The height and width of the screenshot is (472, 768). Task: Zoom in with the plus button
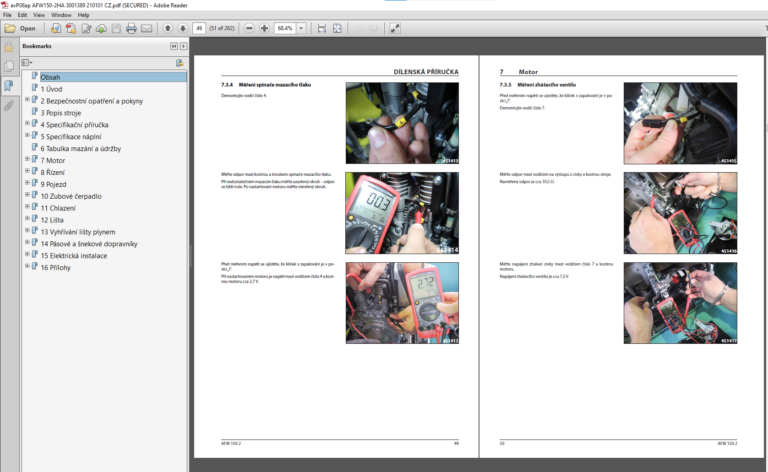(264, 28)
